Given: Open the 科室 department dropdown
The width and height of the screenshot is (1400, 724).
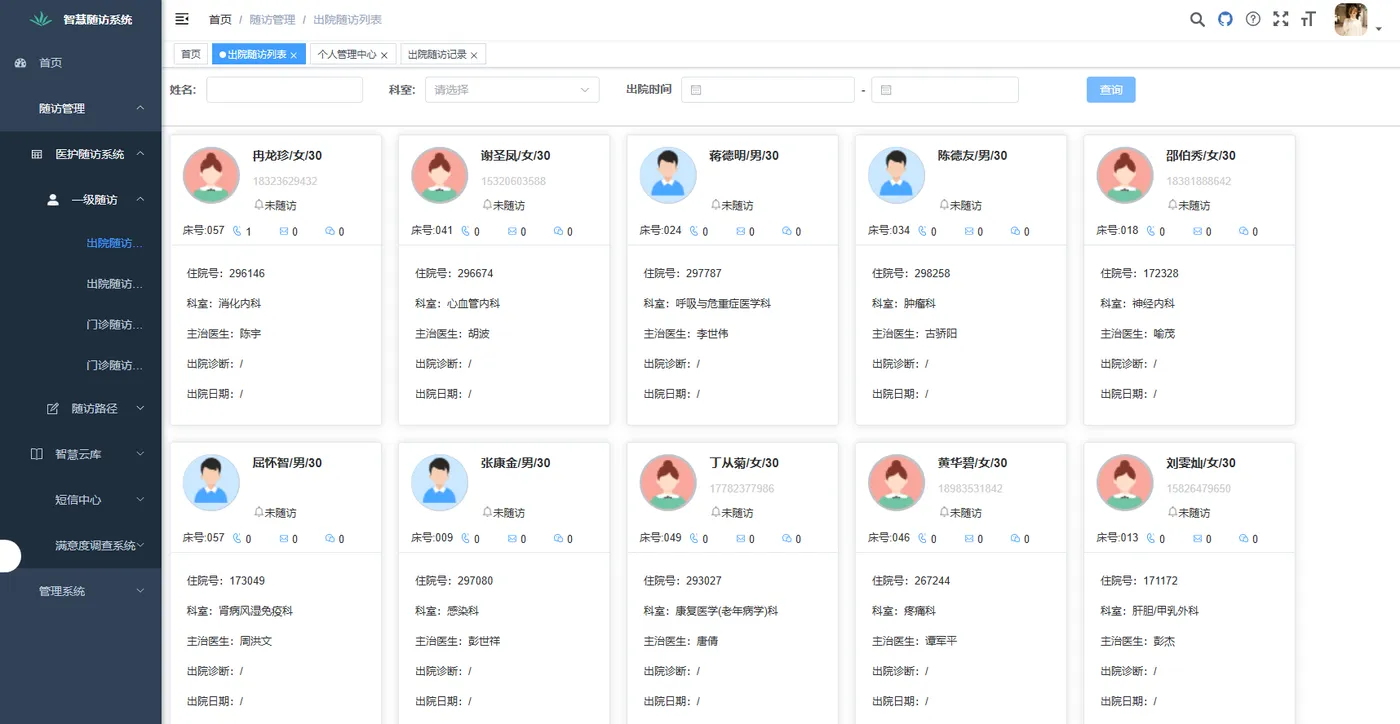Looking at the screenshot, I should coord(511,90).
